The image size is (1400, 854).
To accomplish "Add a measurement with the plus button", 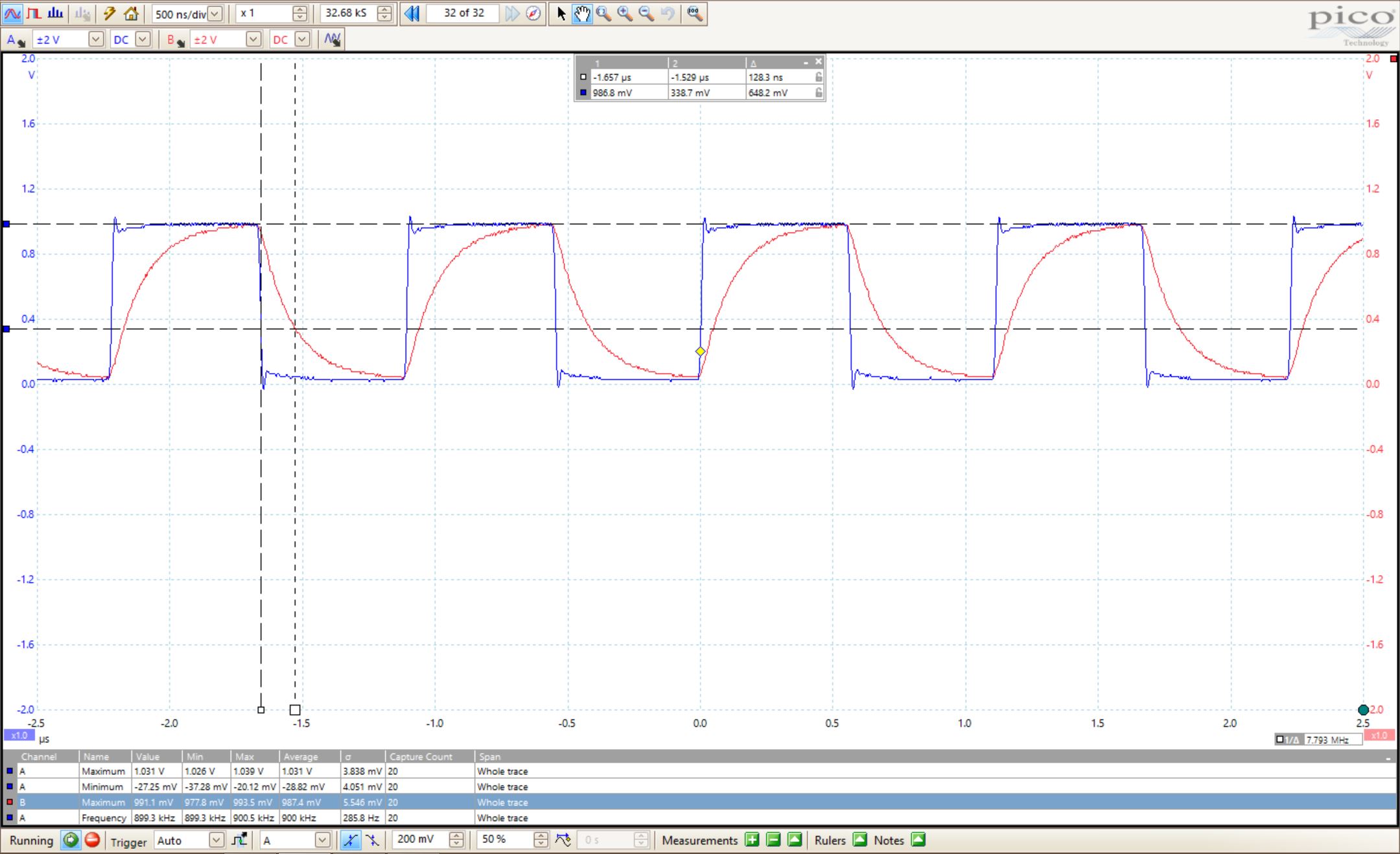I will click(x=752, y=840).
